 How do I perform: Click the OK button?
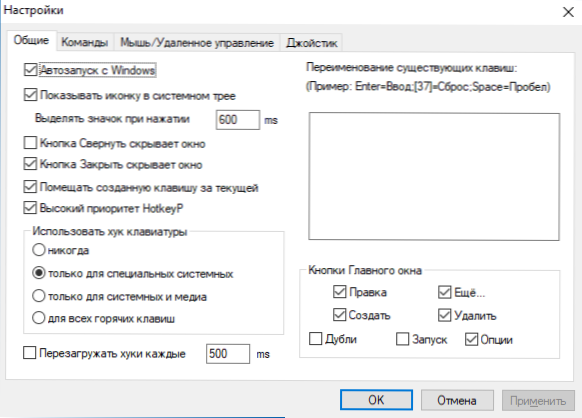coord(376,400)
